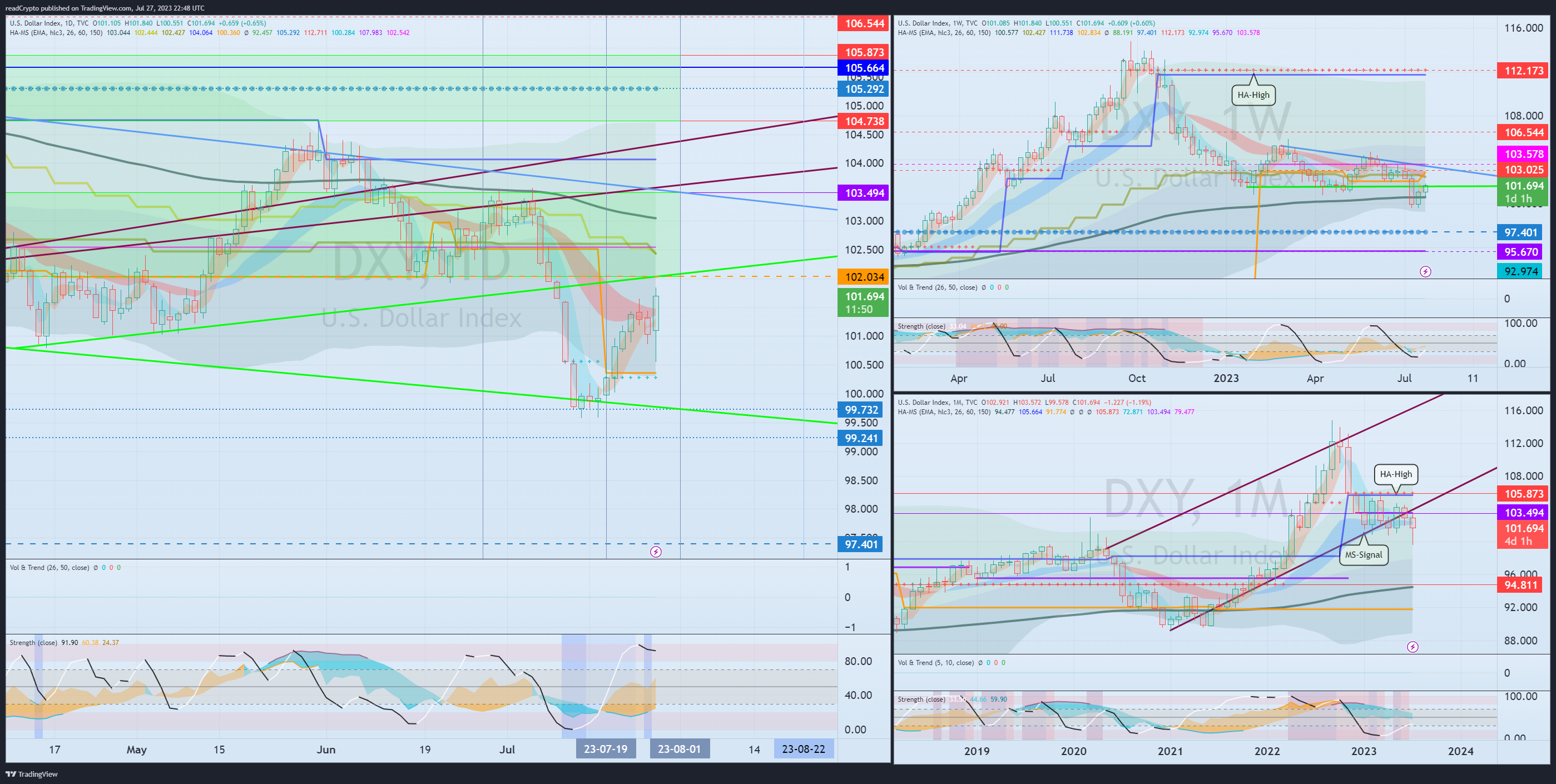This screenshot has height=784, width=1556.
Task: Click the orange 102.034 price label
Action: (863, 277)
